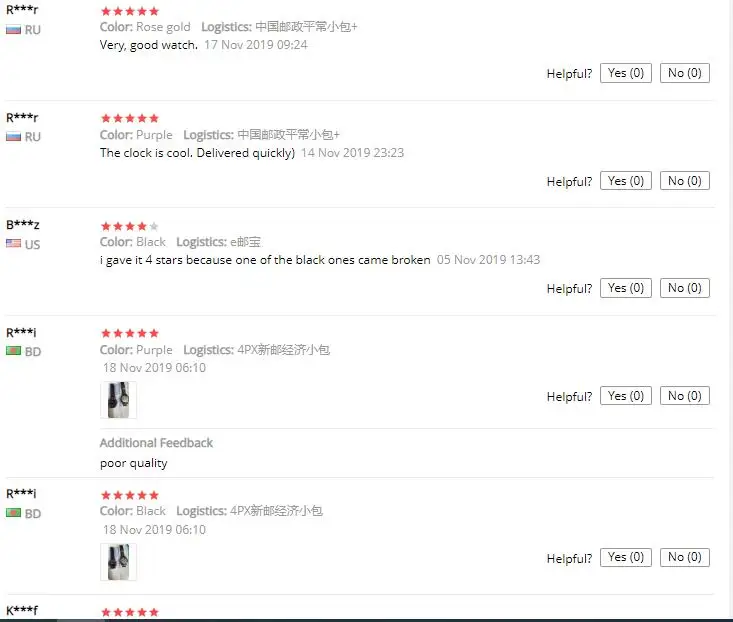Image resolution: width=733 pixels, height=622 pixels.
Task: Click the Bangladesh flag on the 'poor quality' review
Action: (x=13, y=351)
